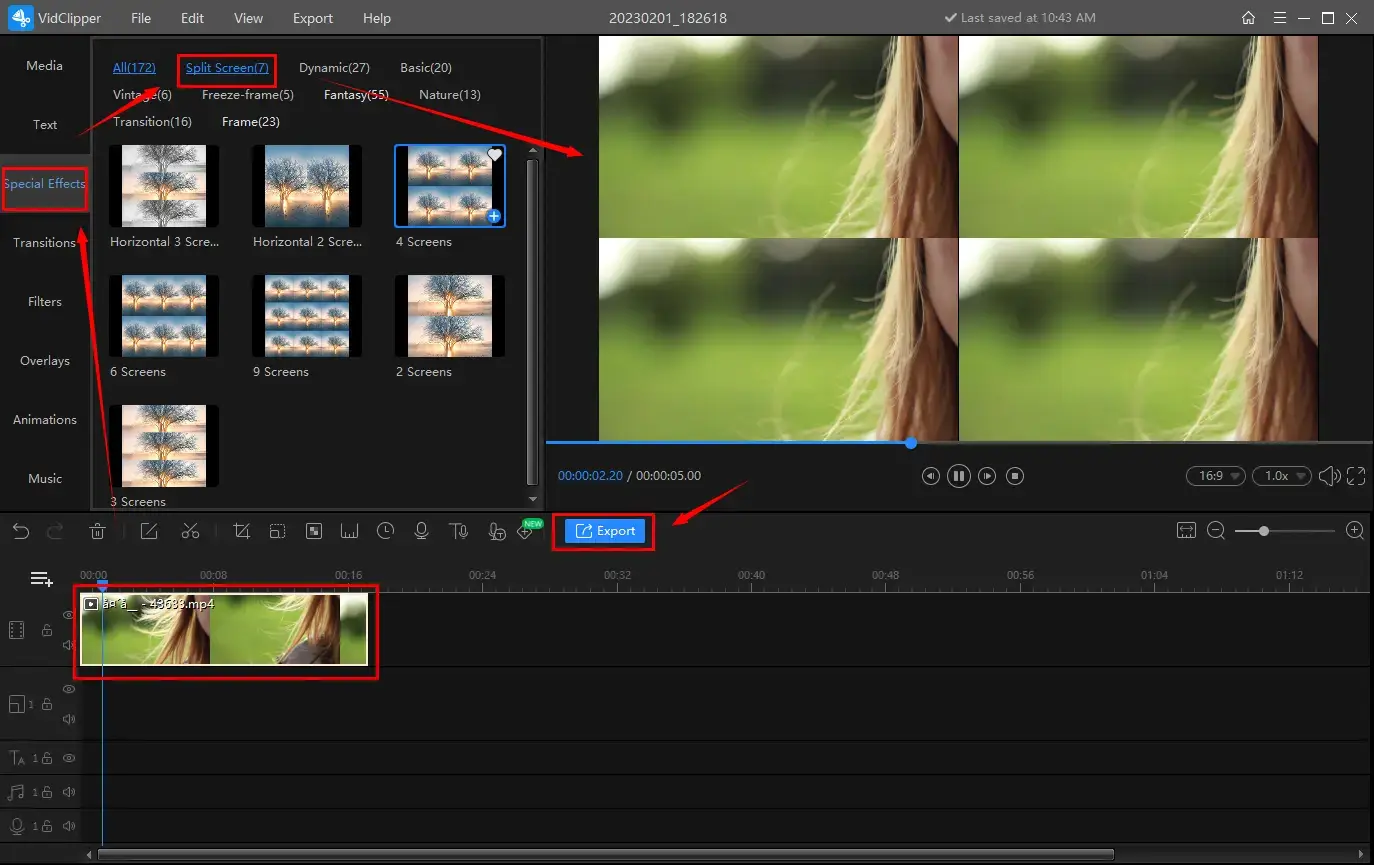Toggle preview volume speaker icon
Image resolution: width=1374 pixels, height=865 pixels.
click(x=1329, y=476)
